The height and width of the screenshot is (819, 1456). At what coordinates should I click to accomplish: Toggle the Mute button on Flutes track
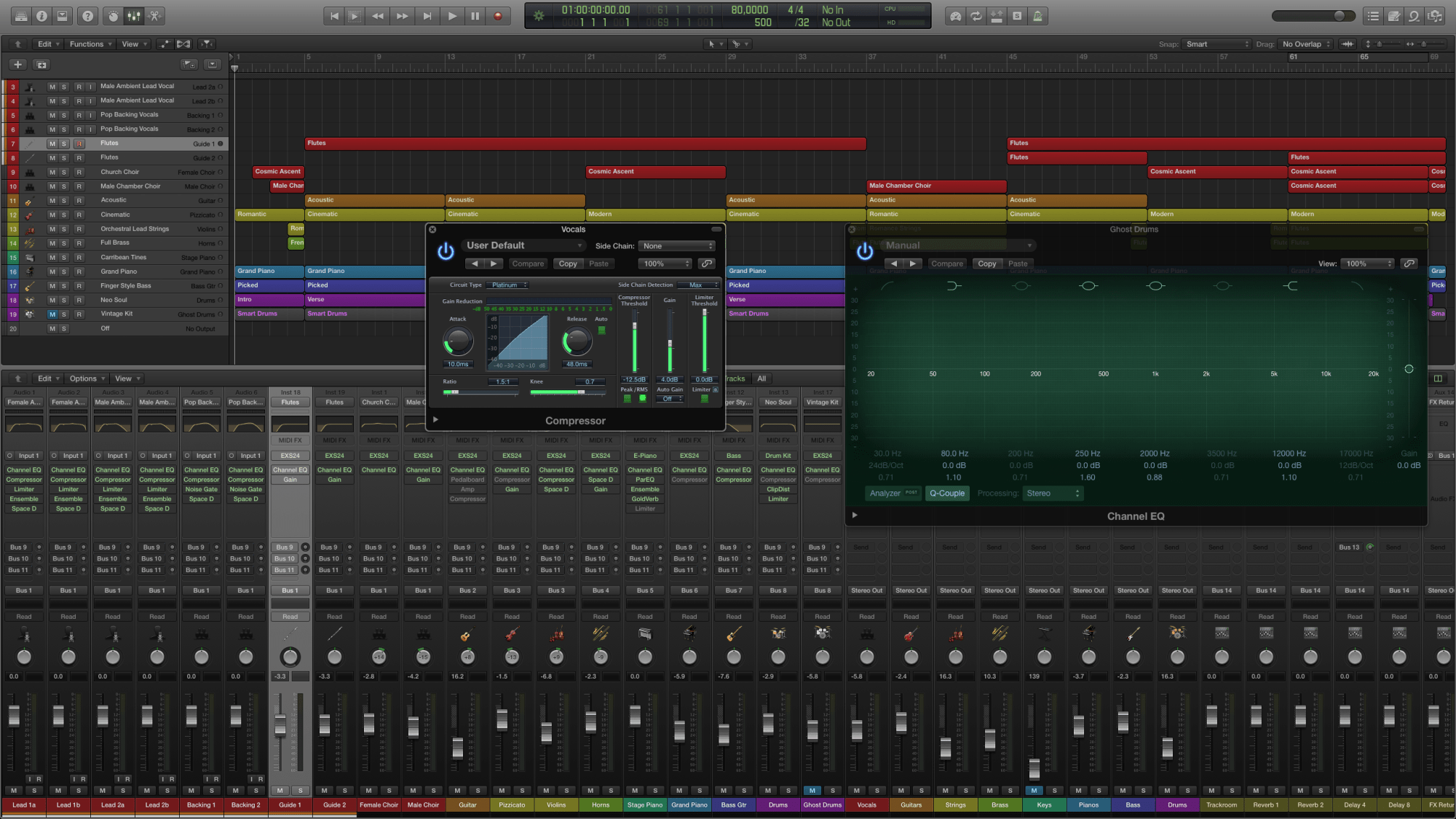pos(52,143)
